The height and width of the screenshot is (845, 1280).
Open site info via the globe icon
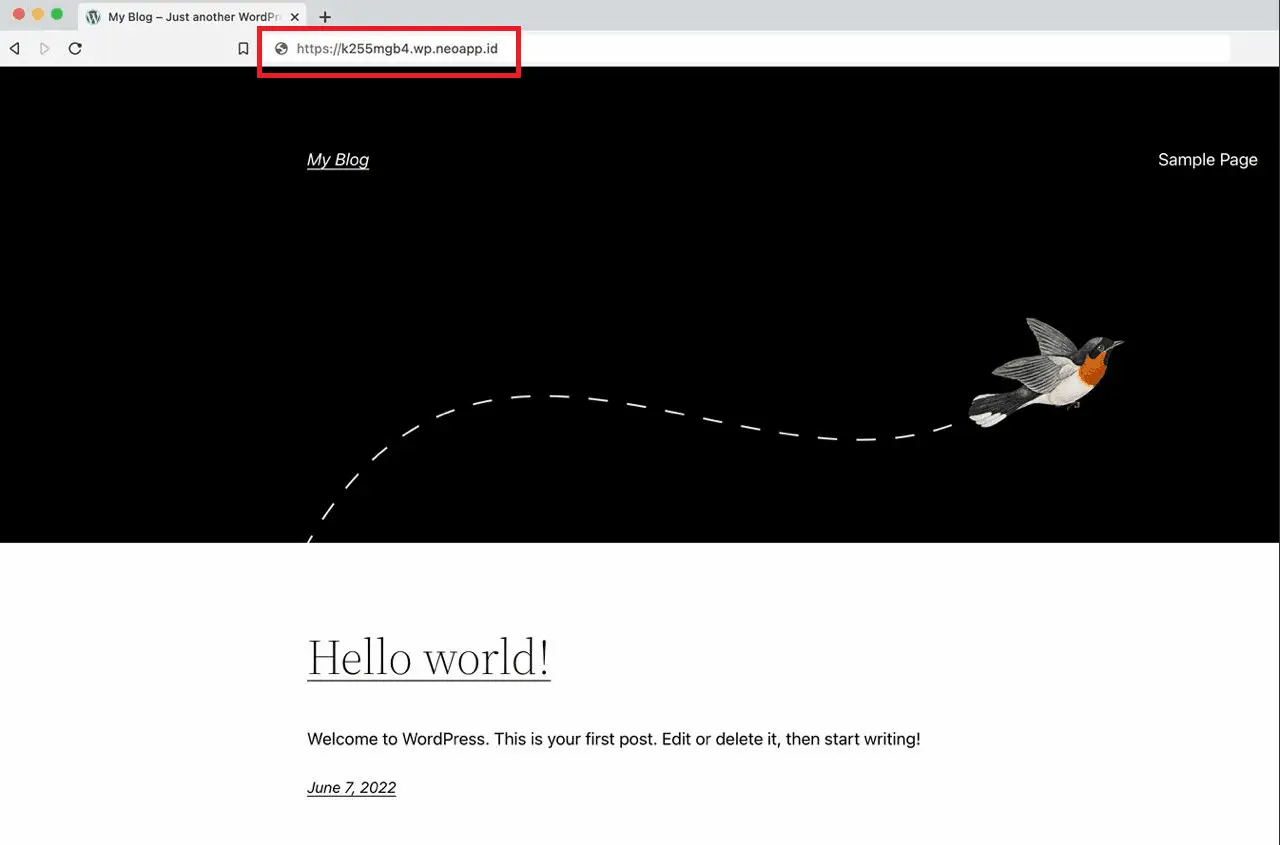tap(282, 48)
